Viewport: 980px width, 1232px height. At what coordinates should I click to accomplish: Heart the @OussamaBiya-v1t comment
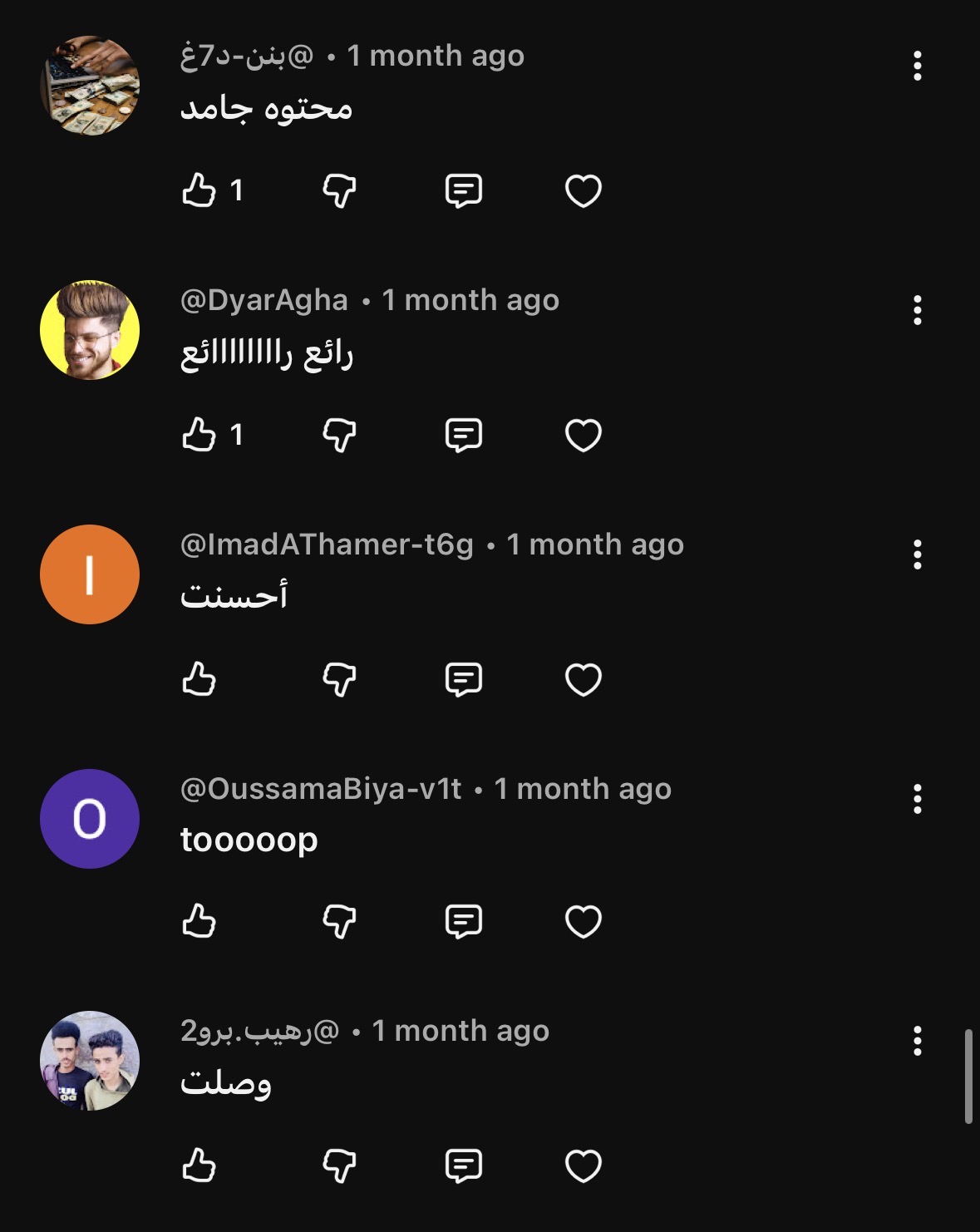tap(583, 921)
